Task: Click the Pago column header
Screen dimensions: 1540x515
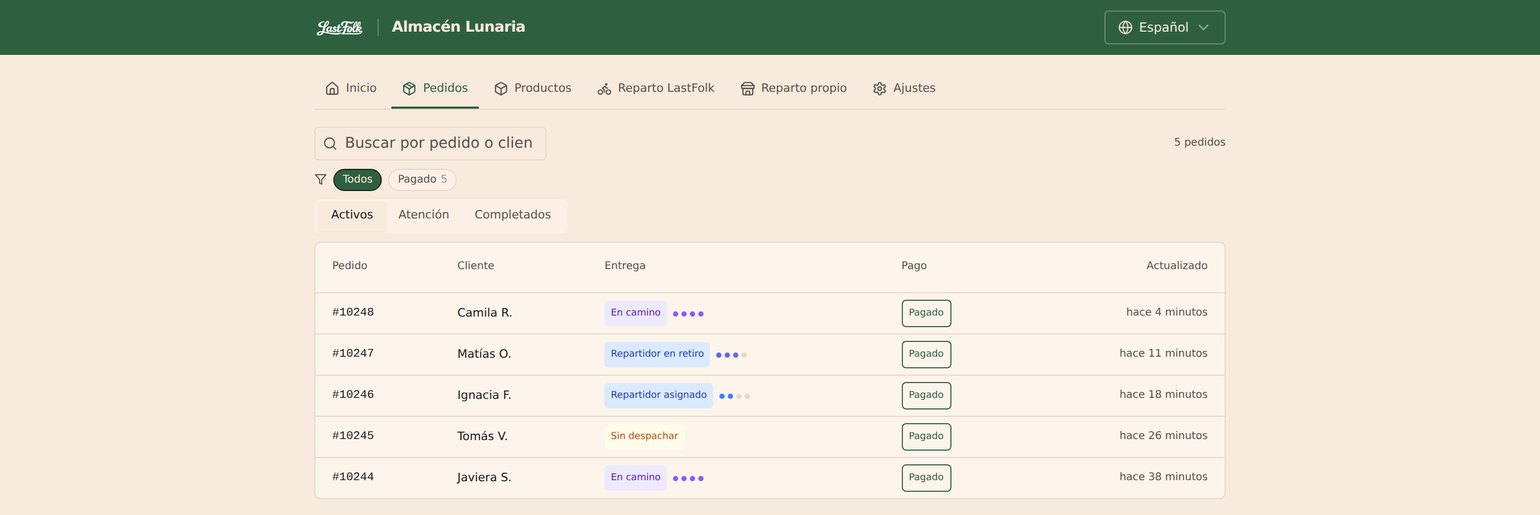Action: (x=914, y=266)
